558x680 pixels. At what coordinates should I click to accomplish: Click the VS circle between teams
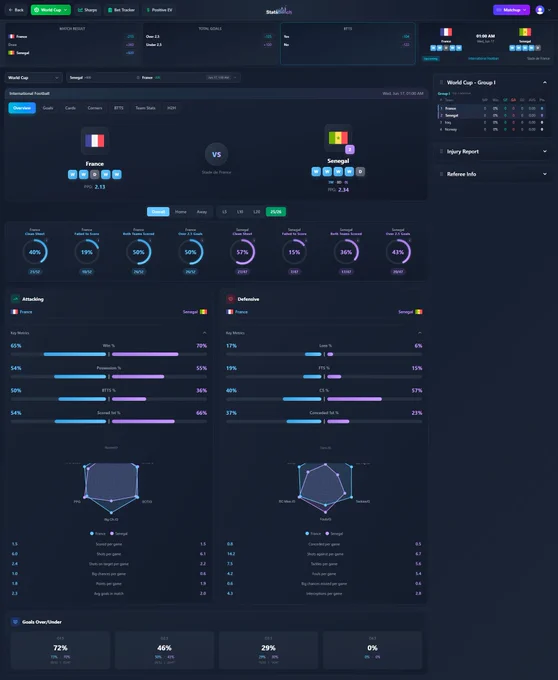coord(216,154)
